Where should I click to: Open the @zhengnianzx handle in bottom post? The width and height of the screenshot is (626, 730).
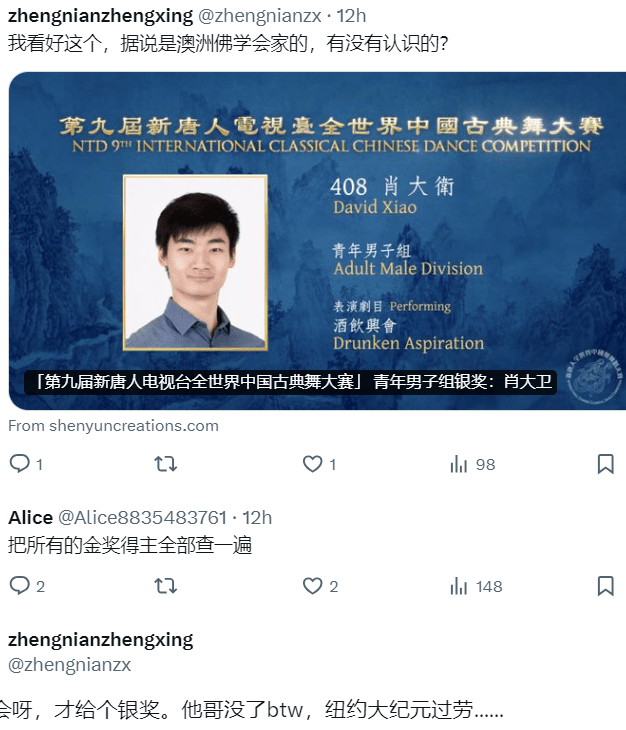click(70, 664)
